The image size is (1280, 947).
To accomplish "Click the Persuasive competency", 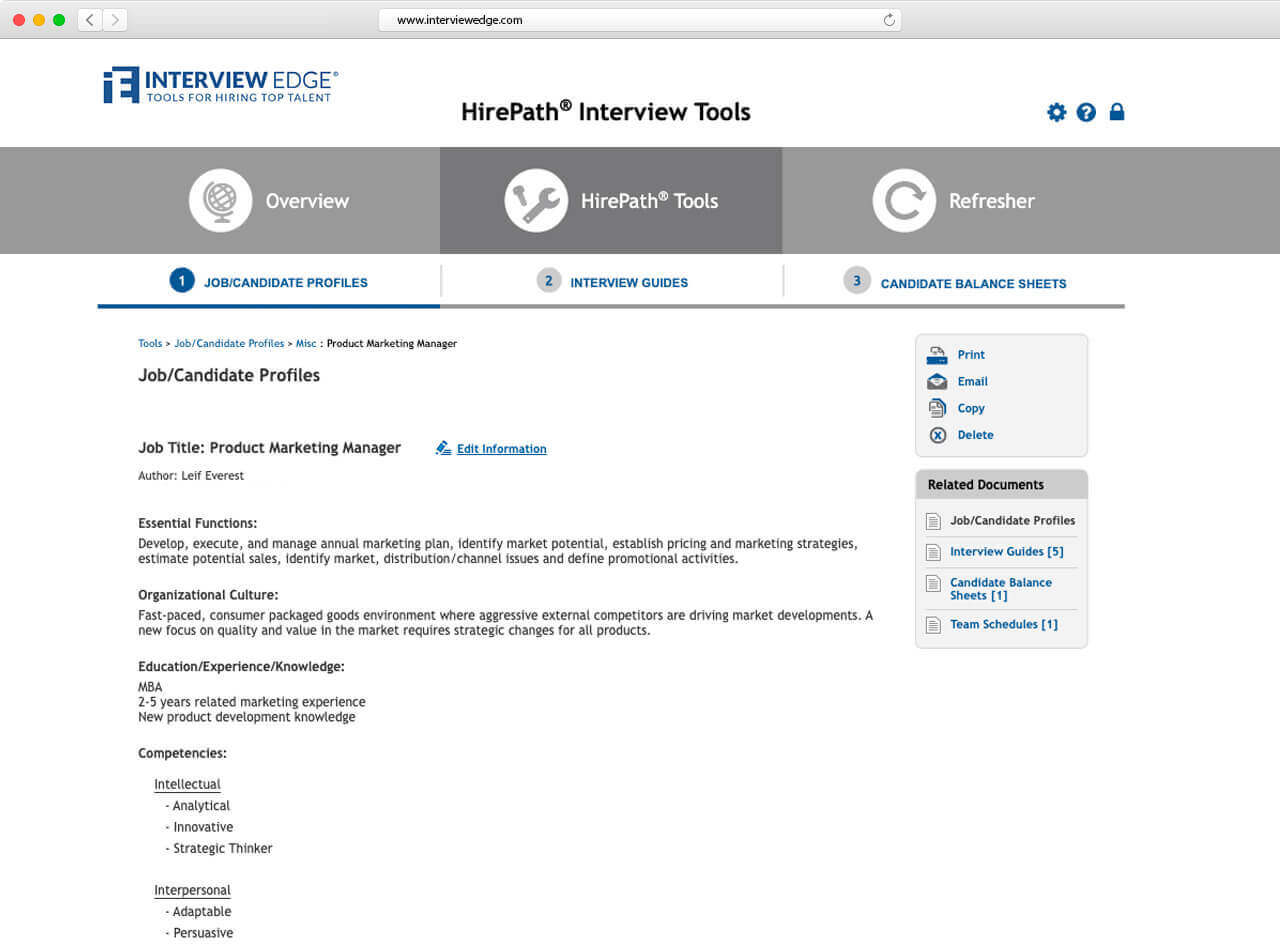I will [x=203, y=933].
